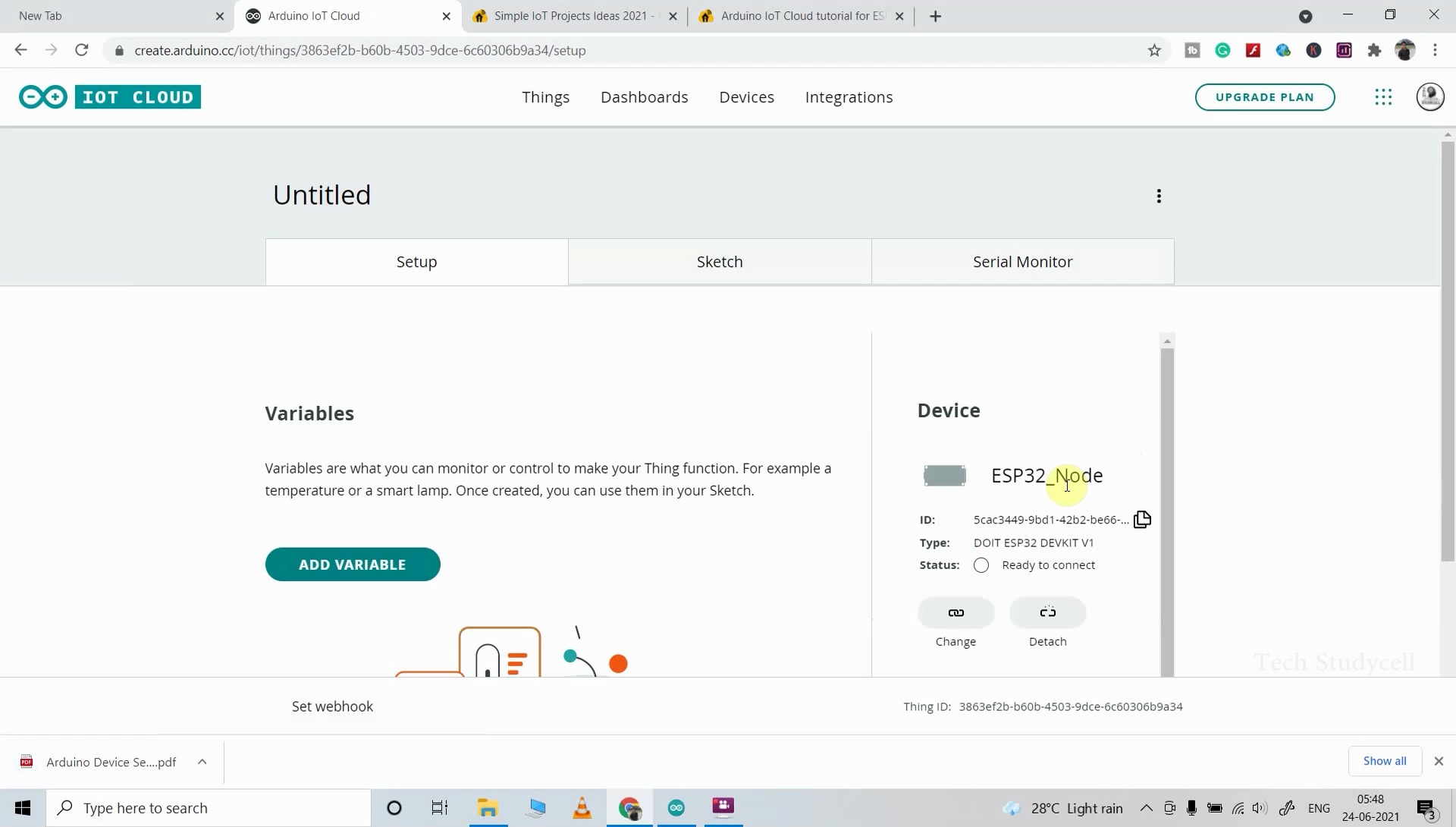The height and width of the screenshot is (827, 1456).
Task: Open the Arduino IoT Cloud logo home
Action: pos(110,97)
